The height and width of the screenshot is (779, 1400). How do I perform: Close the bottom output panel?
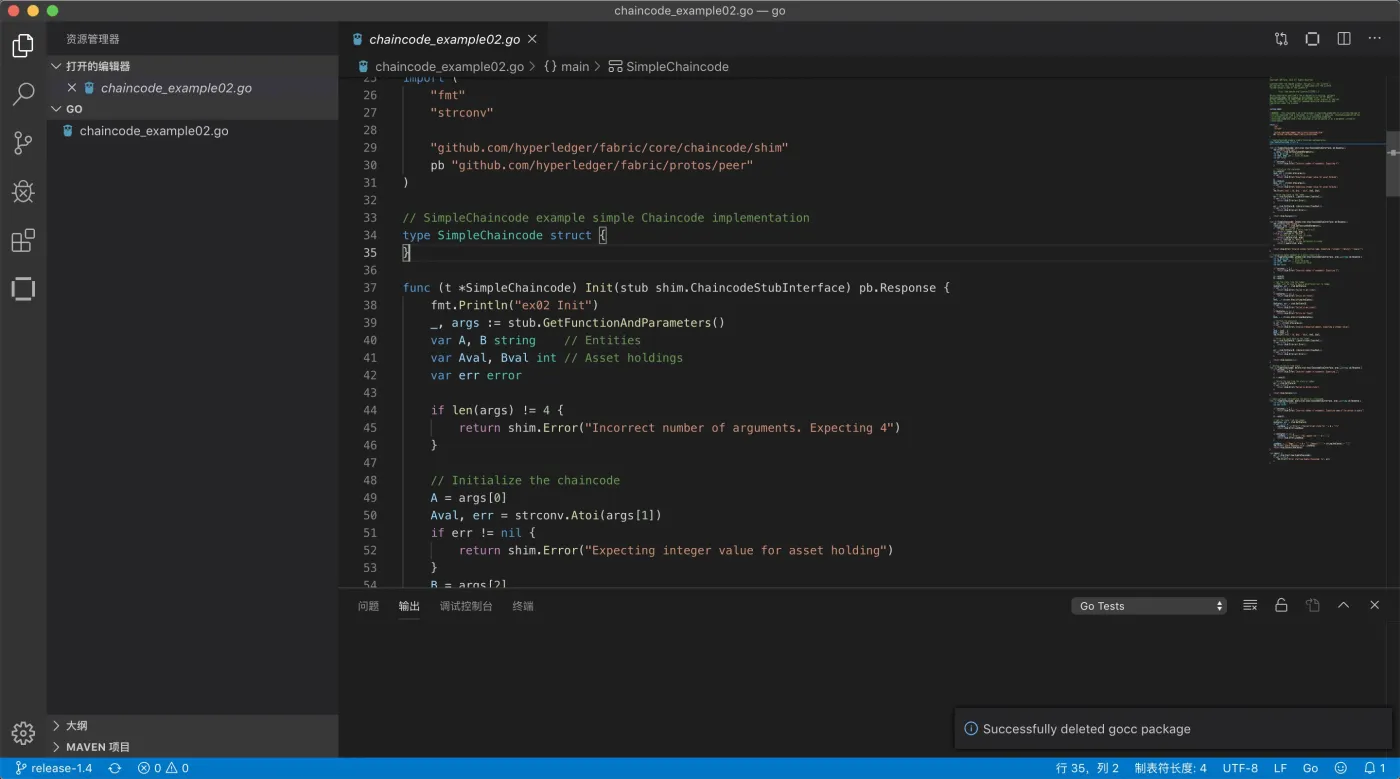click(x=1375, y=605)
